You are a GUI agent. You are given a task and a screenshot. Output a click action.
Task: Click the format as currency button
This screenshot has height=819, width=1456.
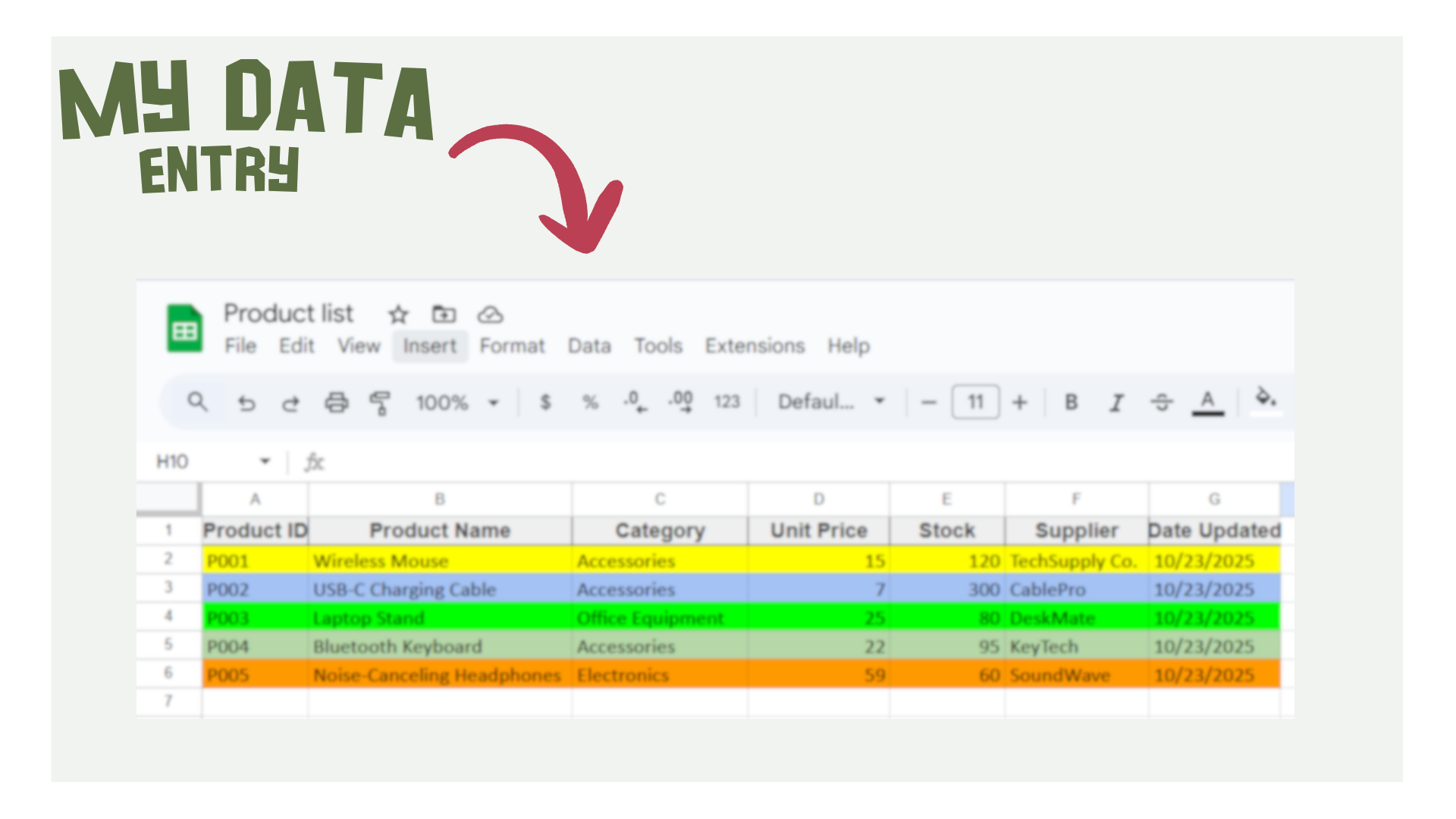pos(545,402)
